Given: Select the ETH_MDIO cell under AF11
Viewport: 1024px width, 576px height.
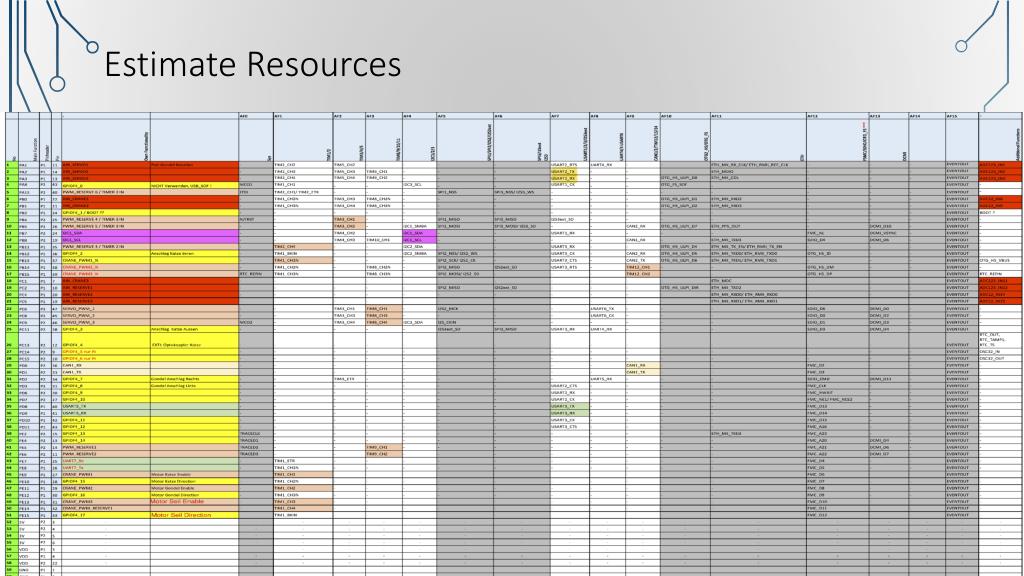Looking at the screenshot, I should (x=758, y=172).
